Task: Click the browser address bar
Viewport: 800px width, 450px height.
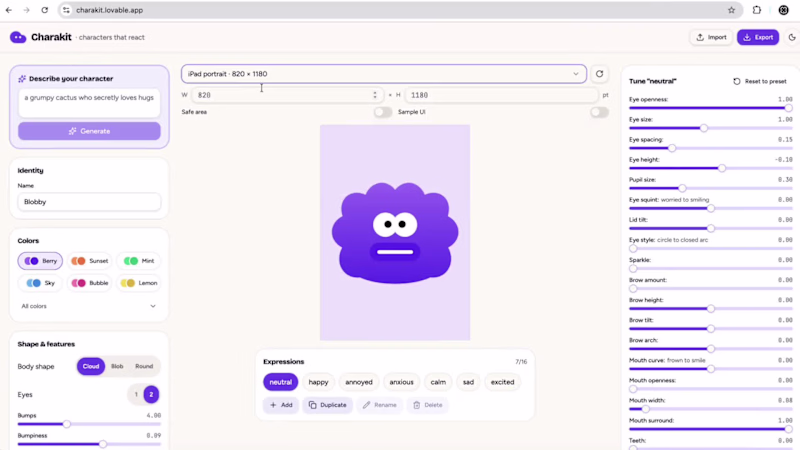Action: tap(398, 10)
